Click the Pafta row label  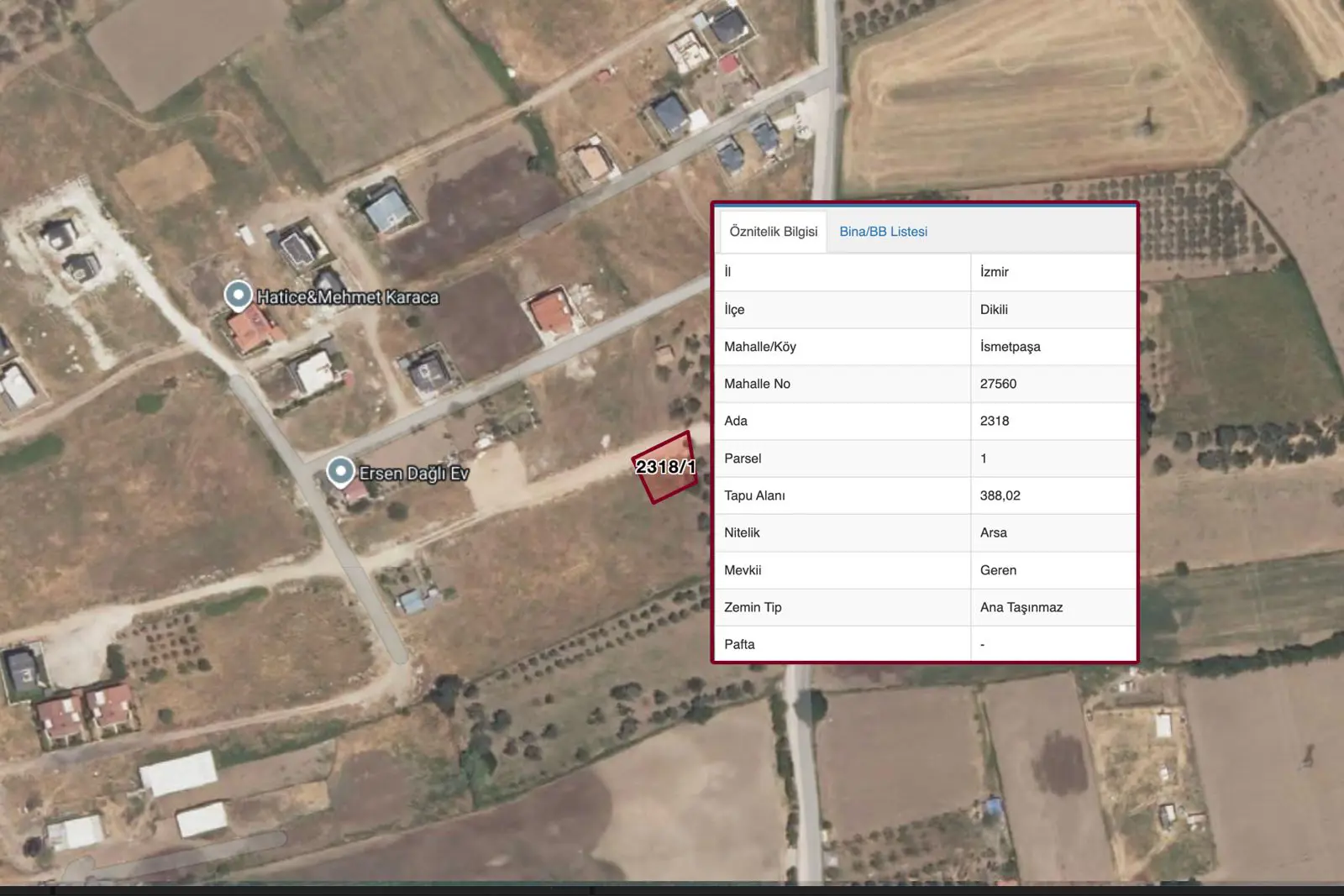coord(739,644)
